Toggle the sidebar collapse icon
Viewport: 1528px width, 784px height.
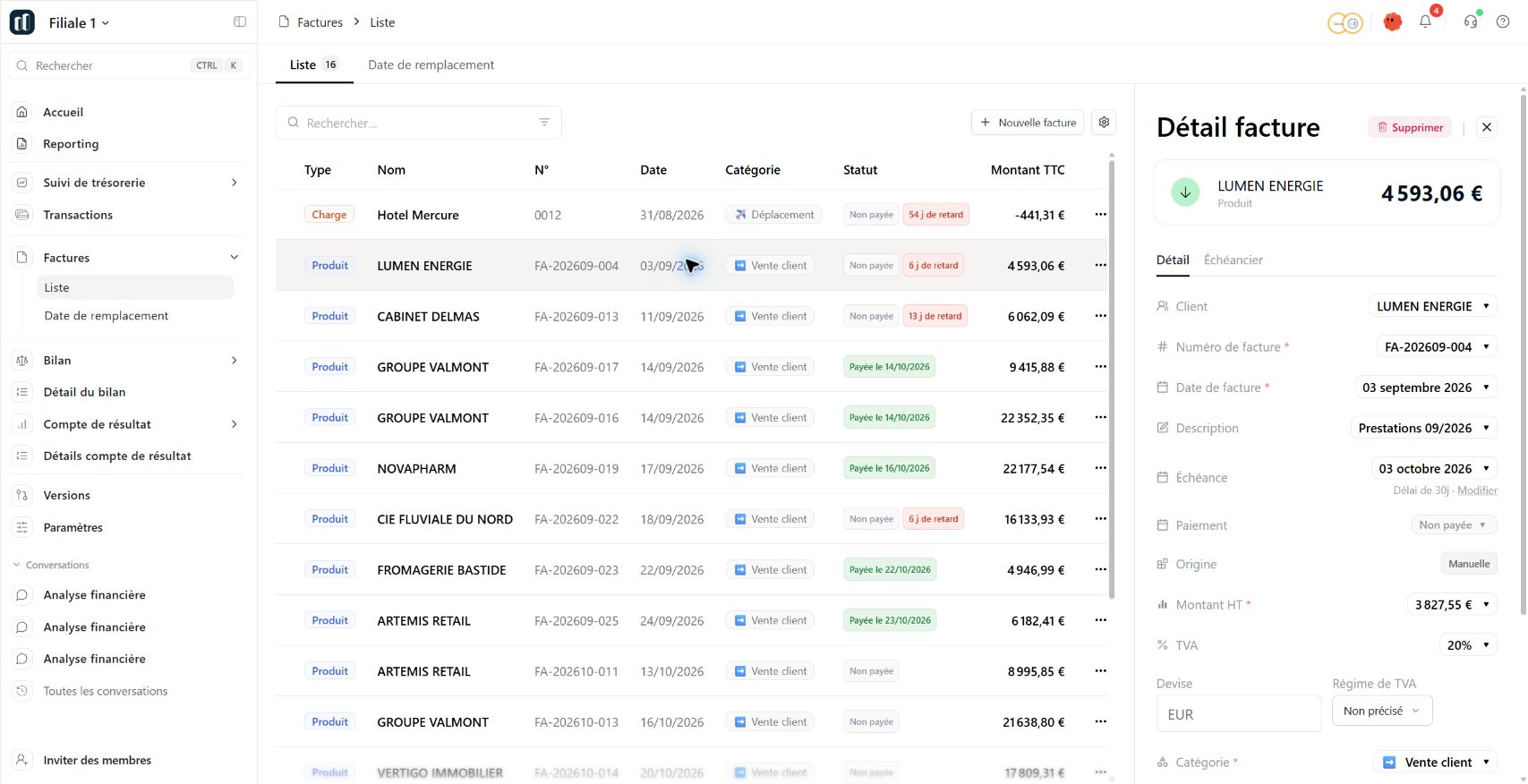click(x=240, y=22)
